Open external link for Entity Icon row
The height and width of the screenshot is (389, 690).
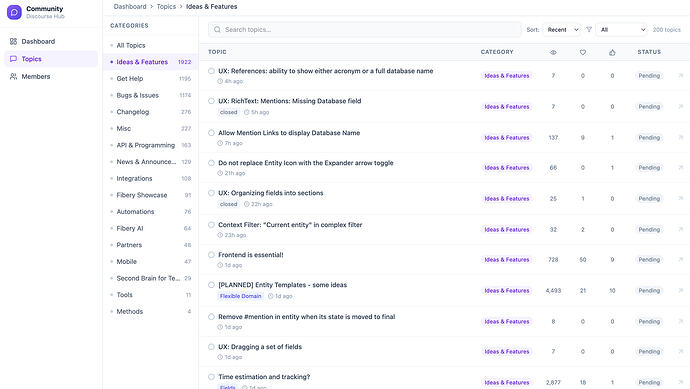pyautogui.click(x=680, y=168)
